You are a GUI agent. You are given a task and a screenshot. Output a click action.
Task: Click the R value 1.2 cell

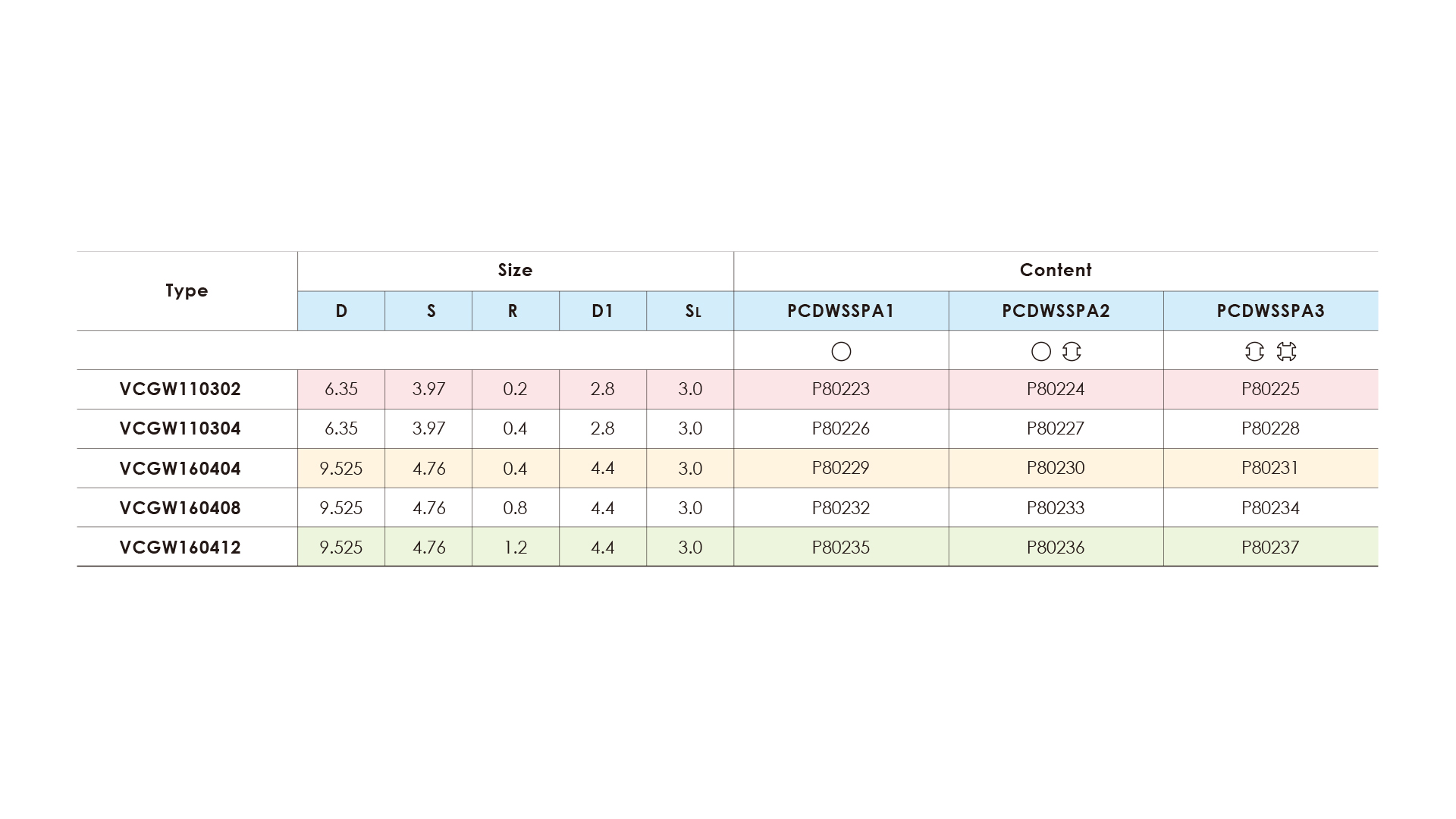(515, 548)
